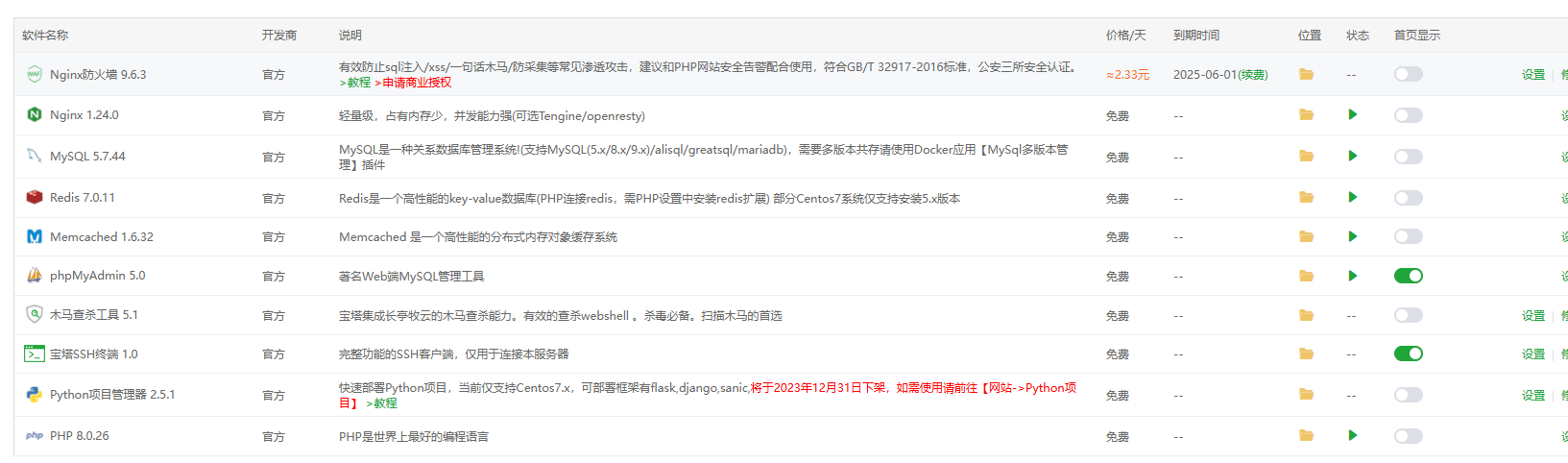Open 设置 for 宝塔SSH终端 1.0
This screenshot has width=1568, height=463.
pos(1533,354)
